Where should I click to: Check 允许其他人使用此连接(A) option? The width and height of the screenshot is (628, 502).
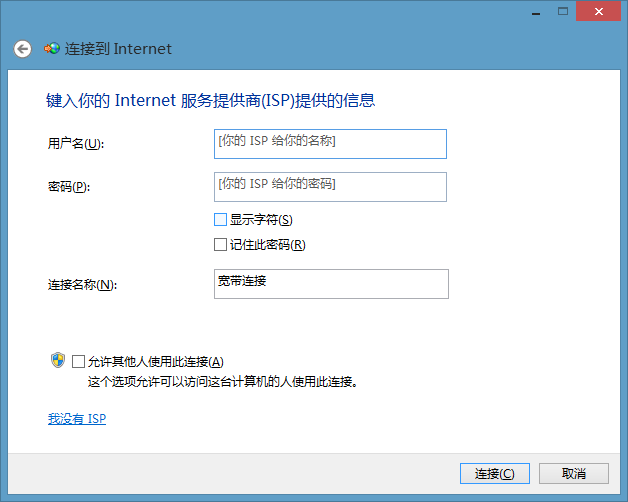[78, 361]
